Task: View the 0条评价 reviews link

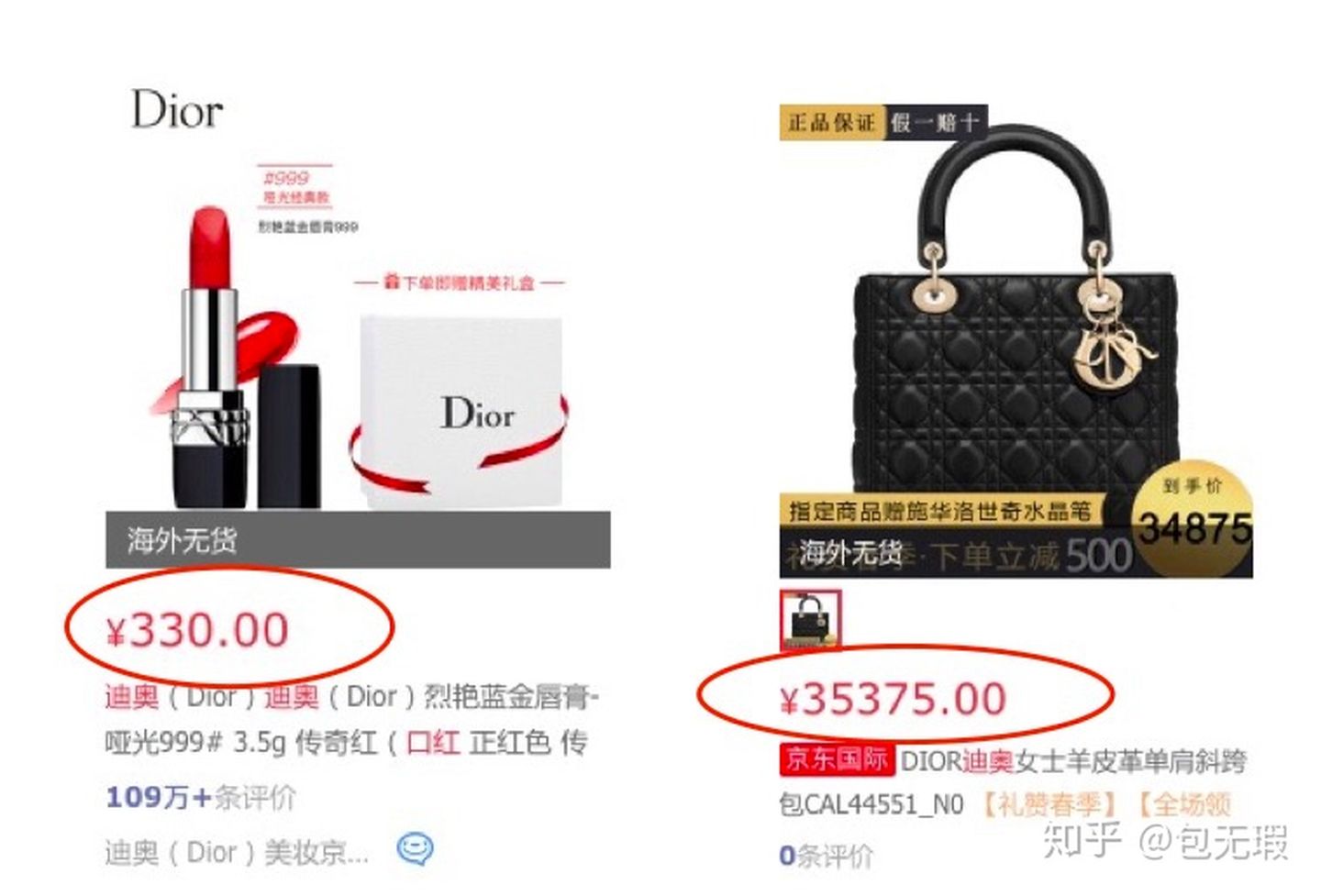Action: coord(826,856)
